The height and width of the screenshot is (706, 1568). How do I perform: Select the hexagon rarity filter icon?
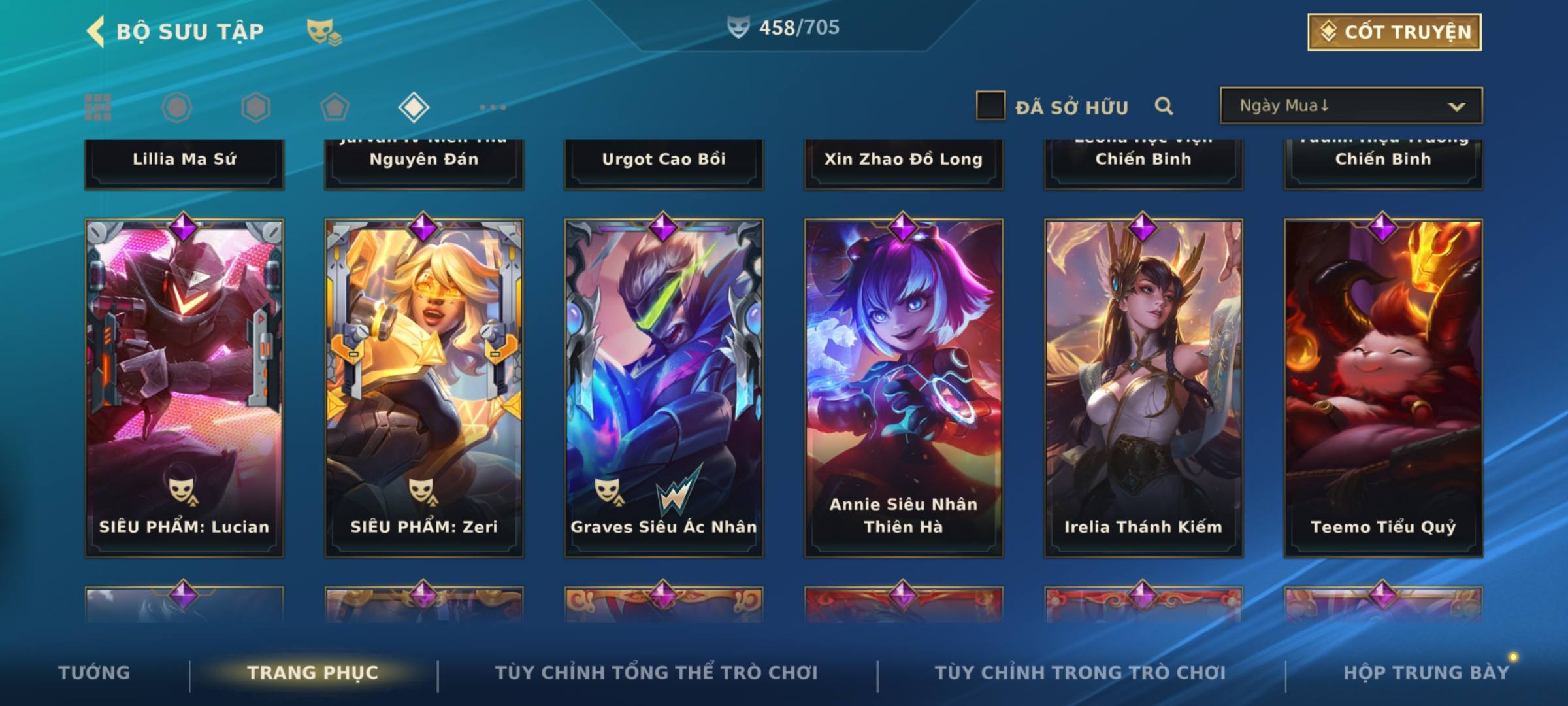[x=255, y=107]
